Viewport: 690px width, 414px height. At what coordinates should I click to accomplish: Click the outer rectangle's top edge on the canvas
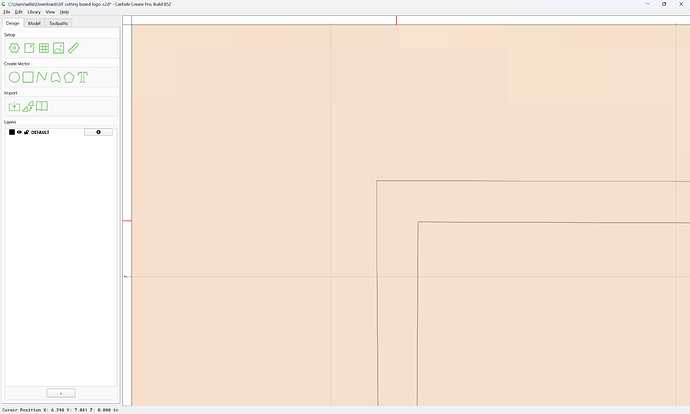pos(532,180)
